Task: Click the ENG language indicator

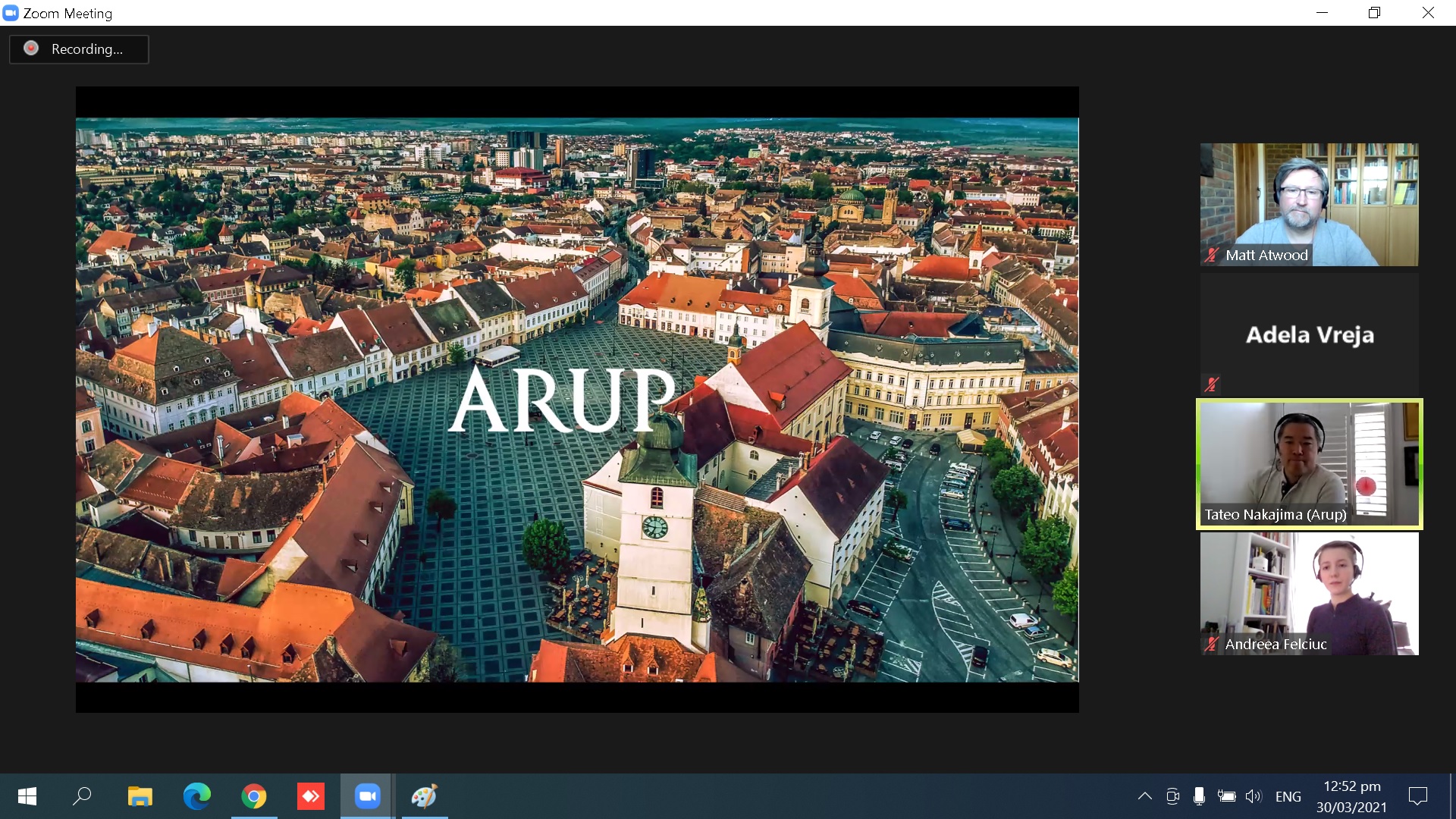Action: 1288,797
